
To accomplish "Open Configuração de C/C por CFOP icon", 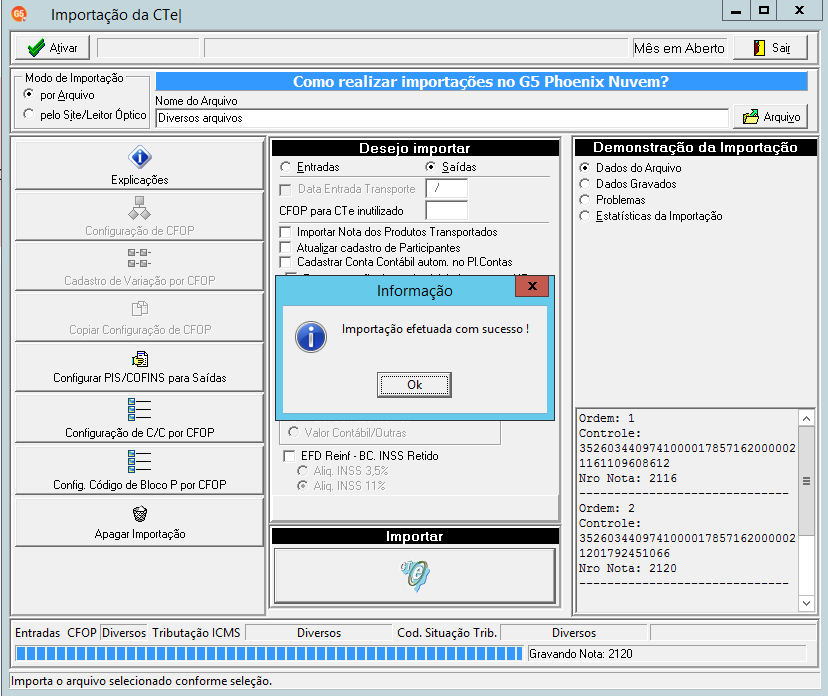I will tap(139, 409).
